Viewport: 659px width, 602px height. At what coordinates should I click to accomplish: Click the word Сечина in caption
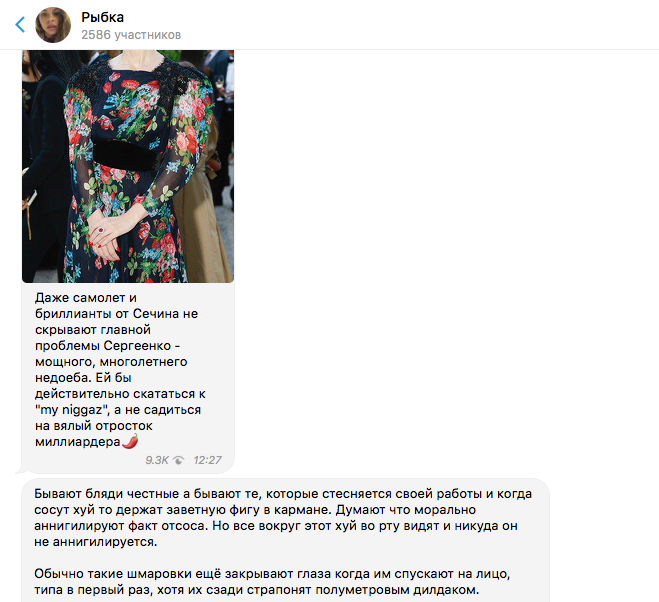coord(153,314)
